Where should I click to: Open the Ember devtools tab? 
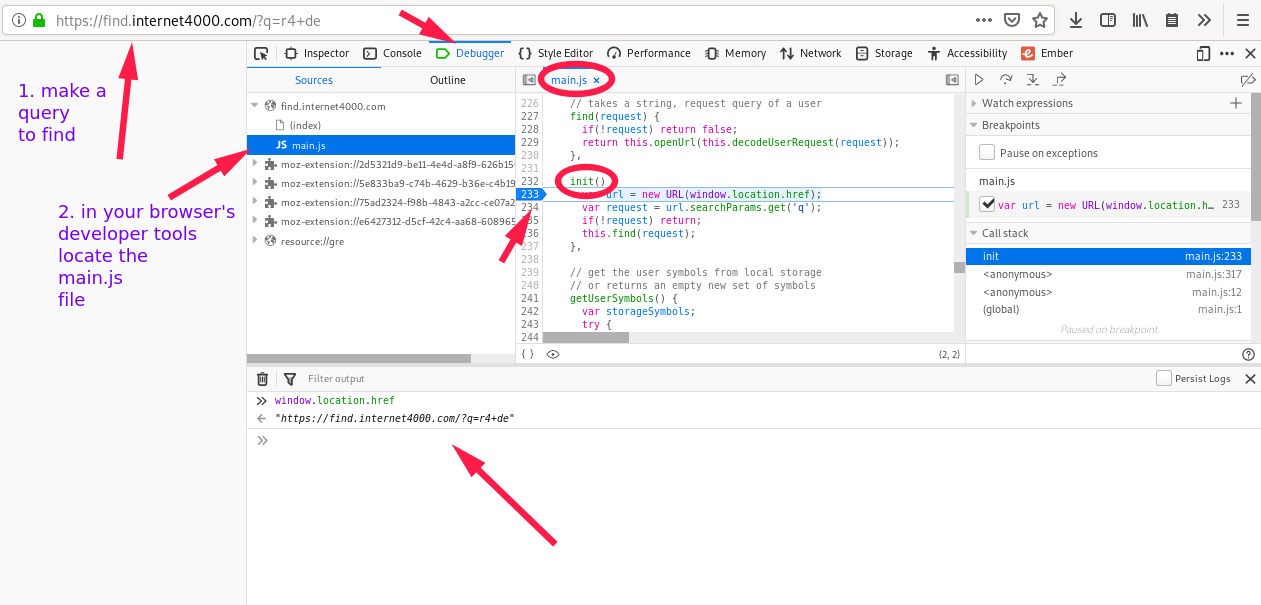[x=1047, y=54]
